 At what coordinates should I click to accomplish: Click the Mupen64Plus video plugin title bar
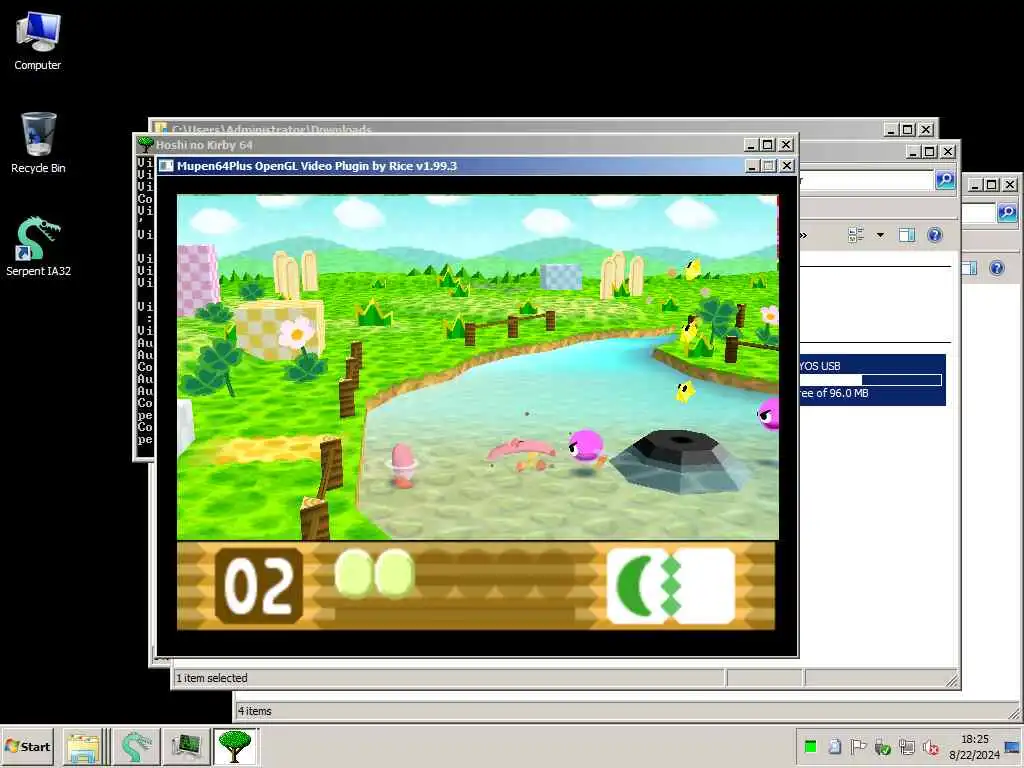click(x=451, y=166)
